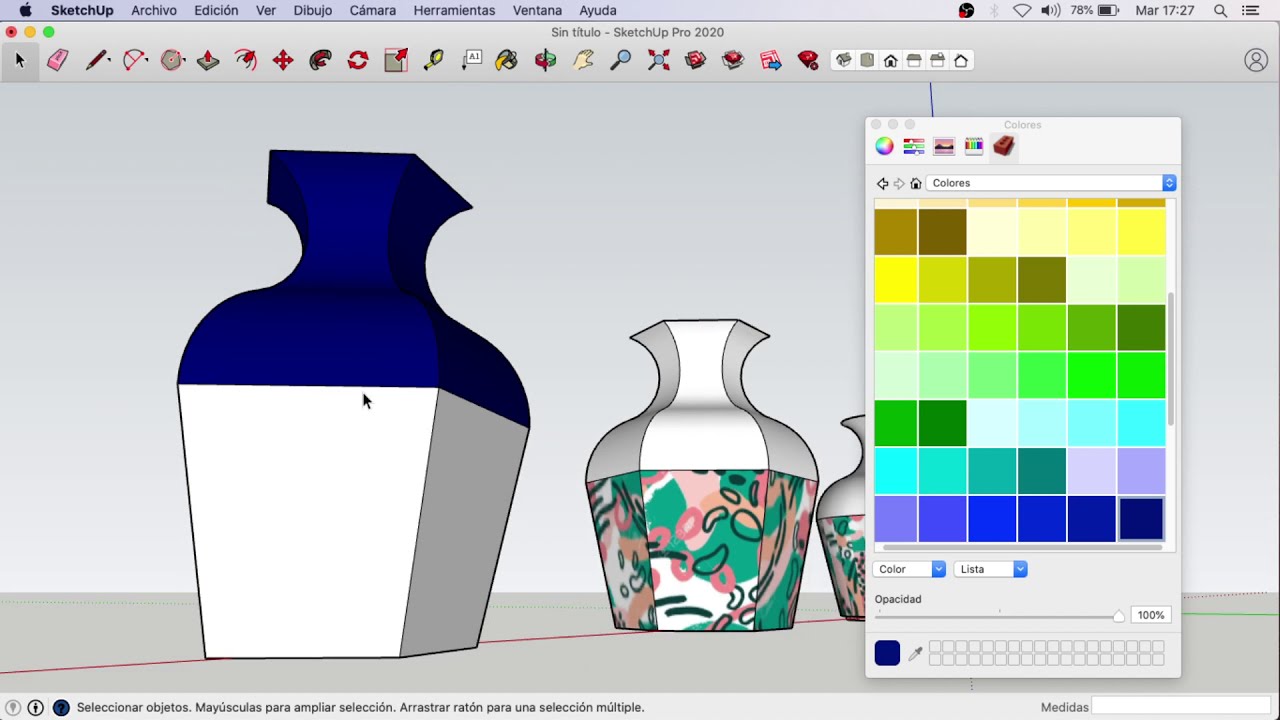Switch to Left view
The width and height of the screenshot is (1280, 720).
(x=961, y=61)
